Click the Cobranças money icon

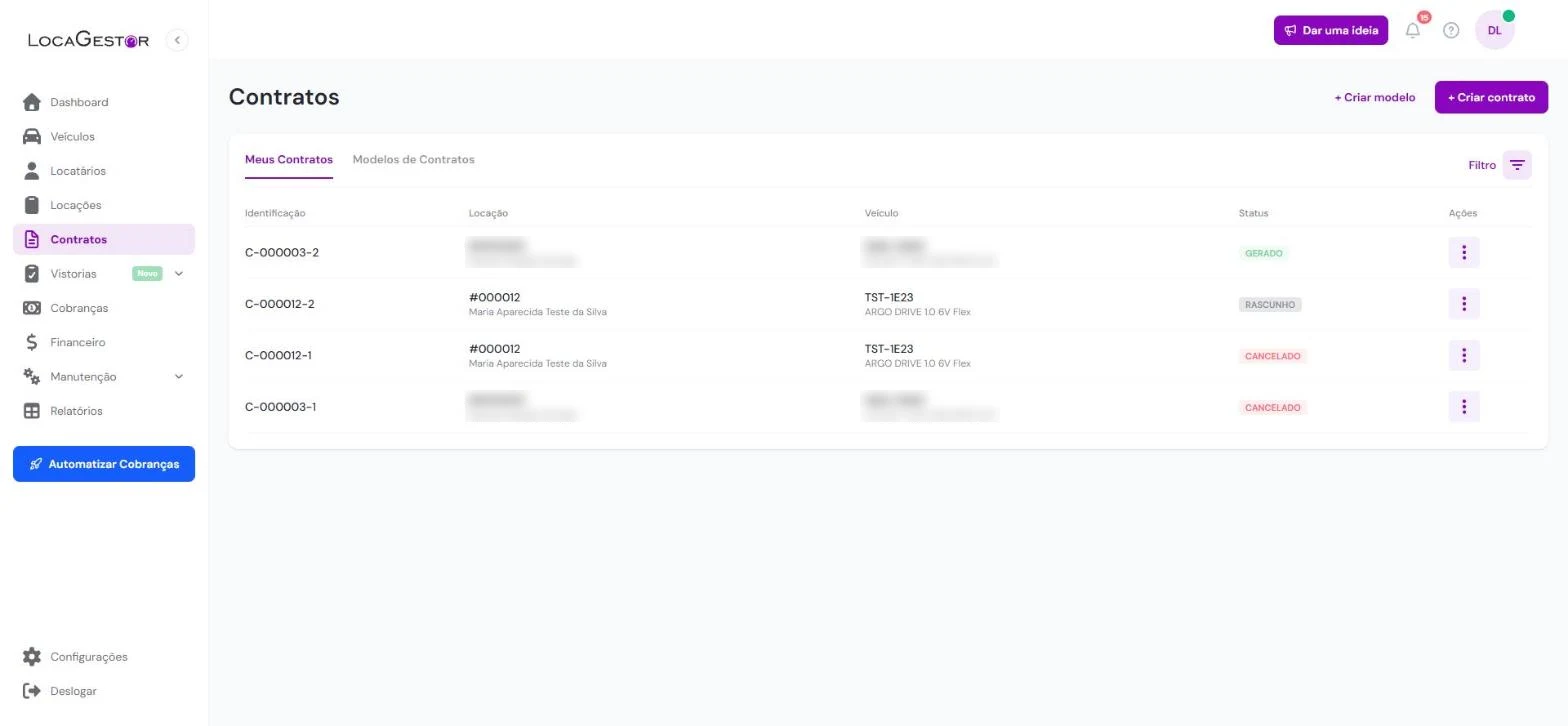32,308
